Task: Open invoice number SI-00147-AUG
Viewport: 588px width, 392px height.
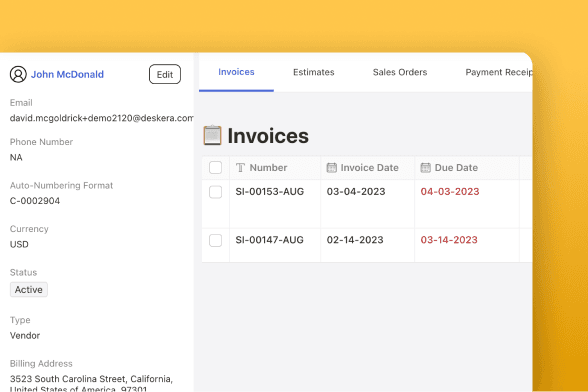Action: click(270, 240)
